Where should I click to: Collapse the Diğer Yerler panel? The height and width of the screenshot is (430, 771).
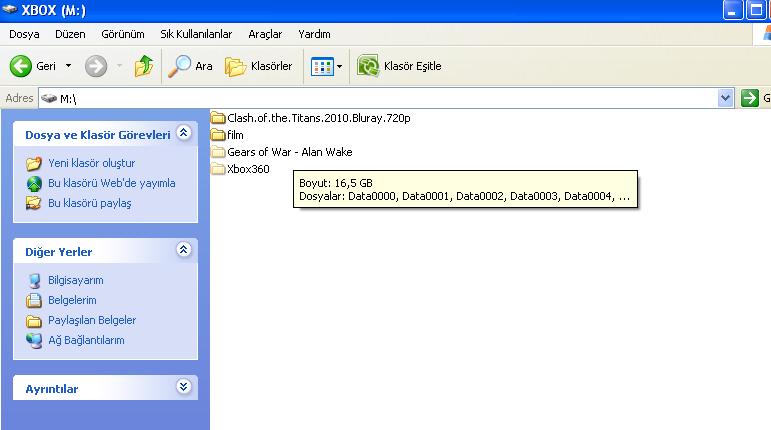(183, 250)
